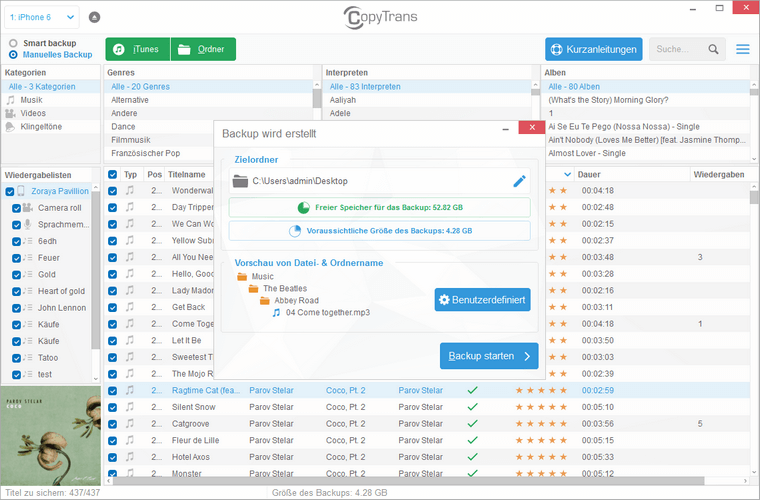Click The Beatles folder icon in preview
Screen dimensions: 760x500
pyautogui.click(x=253, y=289)
